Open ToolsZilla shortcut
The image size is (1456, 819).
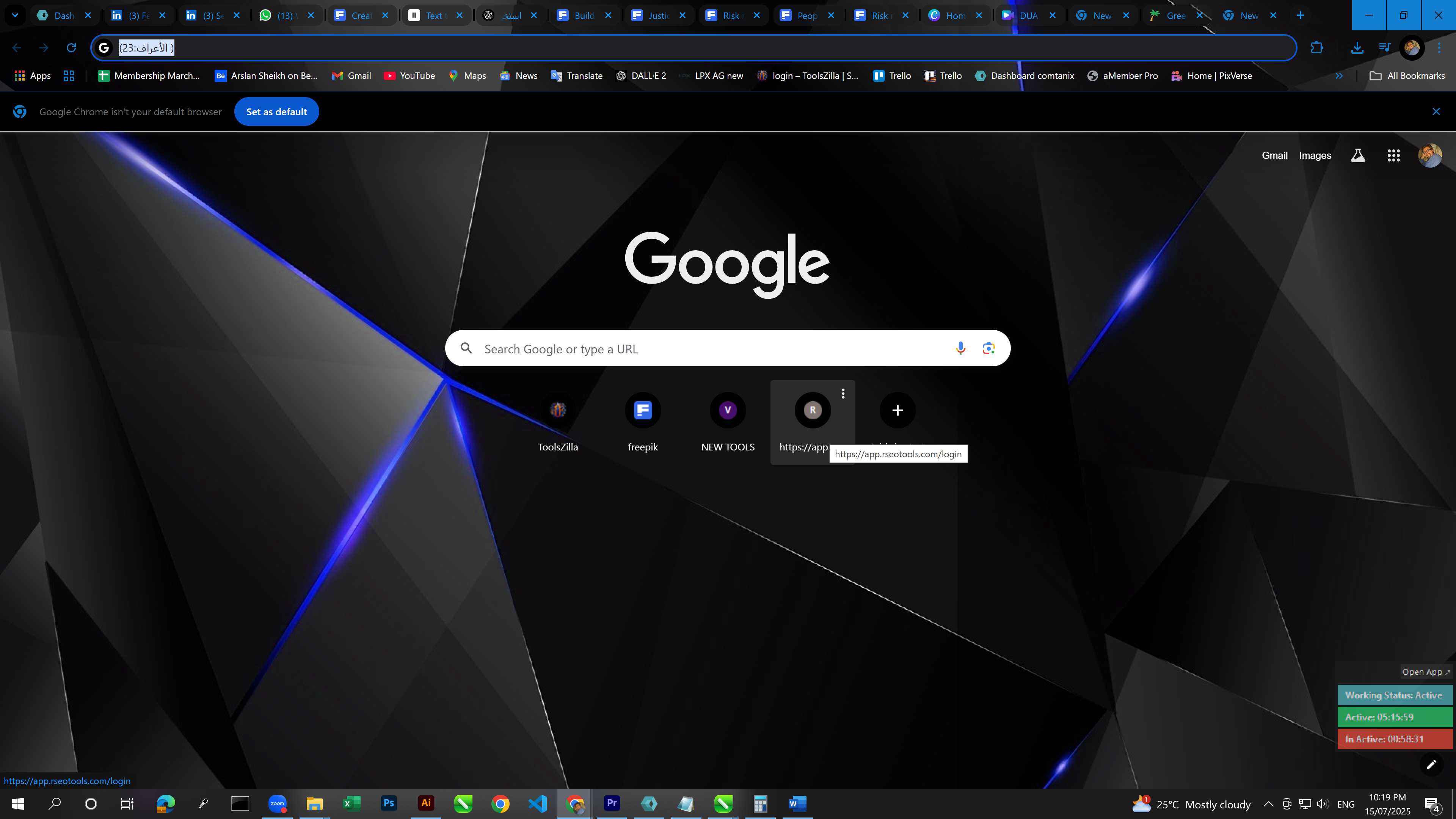[x=558, y=422]
